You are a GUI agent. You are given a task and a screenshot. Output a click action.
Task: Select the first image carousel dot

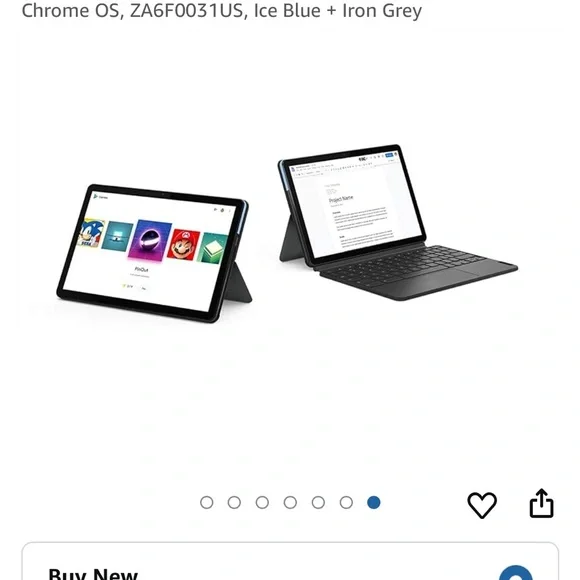pyautogui.click(x=206, y=502)
